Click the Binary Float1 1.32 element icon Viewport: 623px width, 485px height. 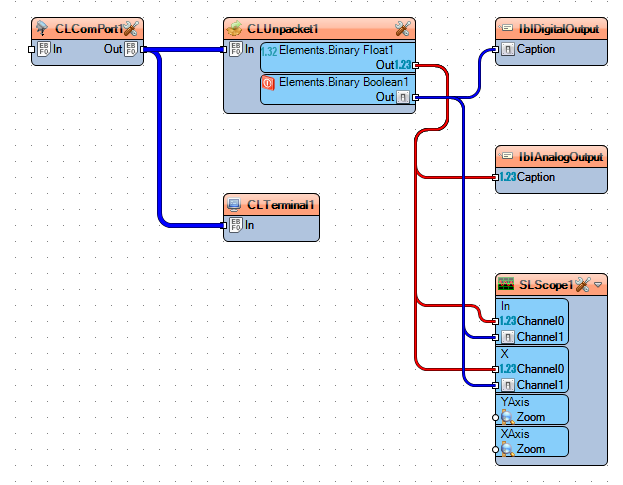pos(269,51)
